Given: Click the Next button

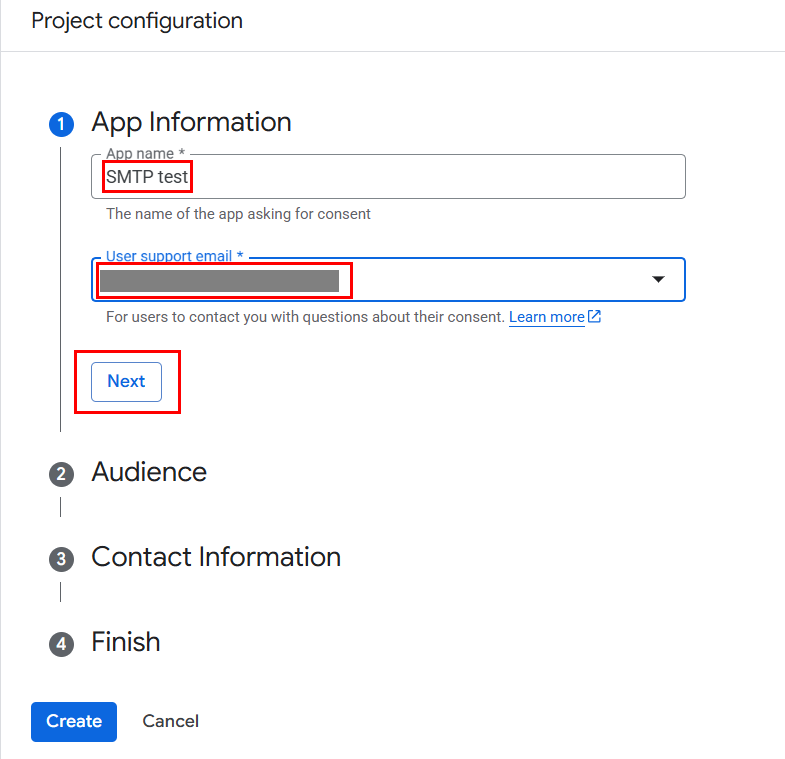Looking at the screenshot, I should [126, 382].
